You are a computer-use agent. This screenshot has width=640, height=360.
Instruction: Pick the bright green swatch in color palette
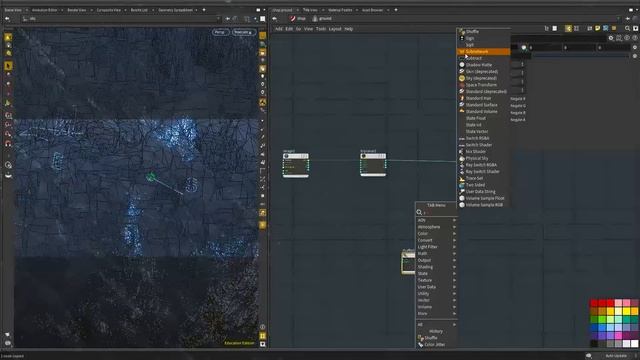coord(602,319)
